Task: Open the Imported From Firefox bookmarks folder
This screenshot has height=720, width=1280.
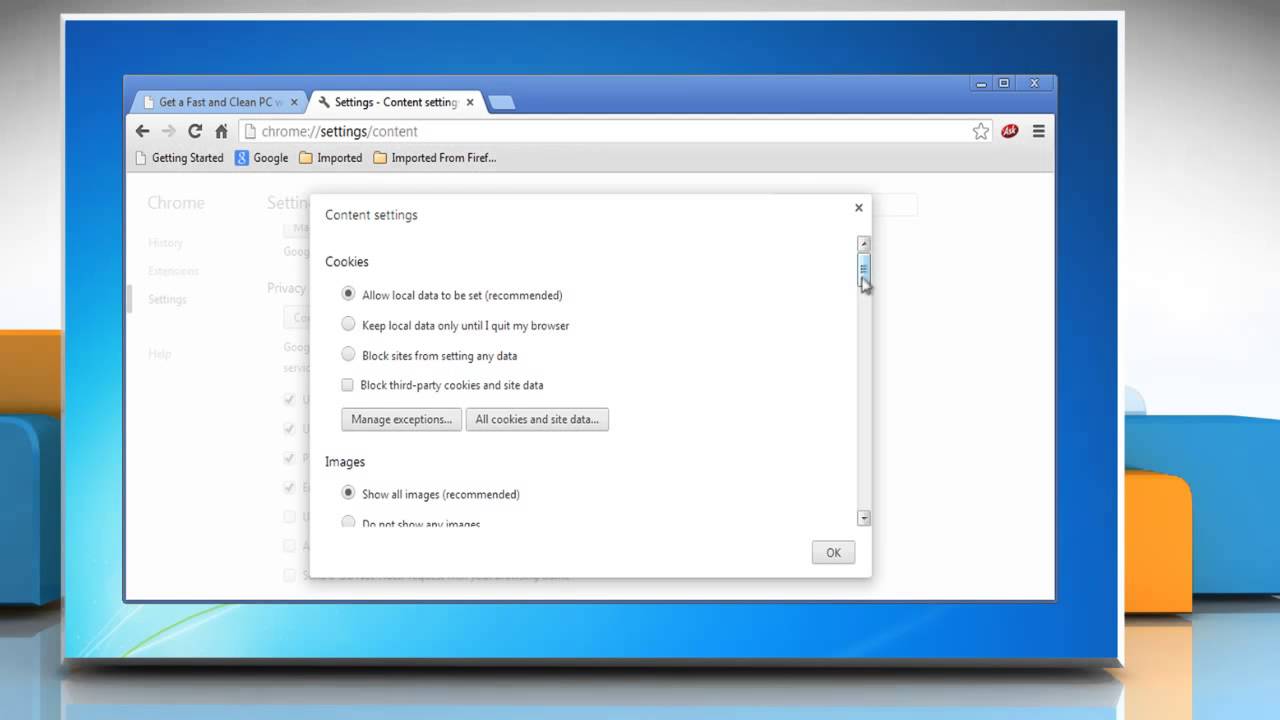Action: 435,158
